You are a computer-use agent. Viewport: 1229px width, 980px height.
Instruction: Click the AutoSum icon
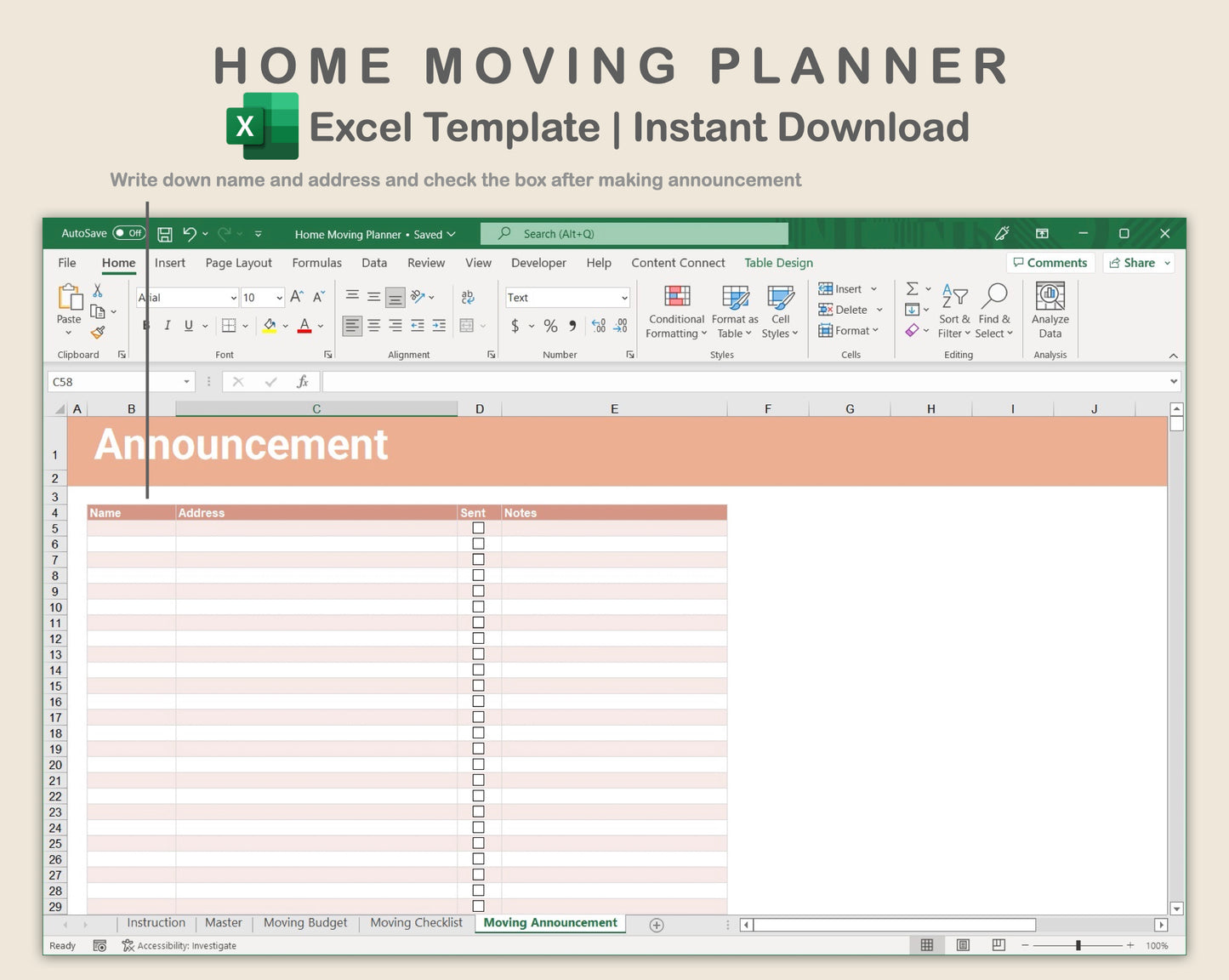click(913, 288)
